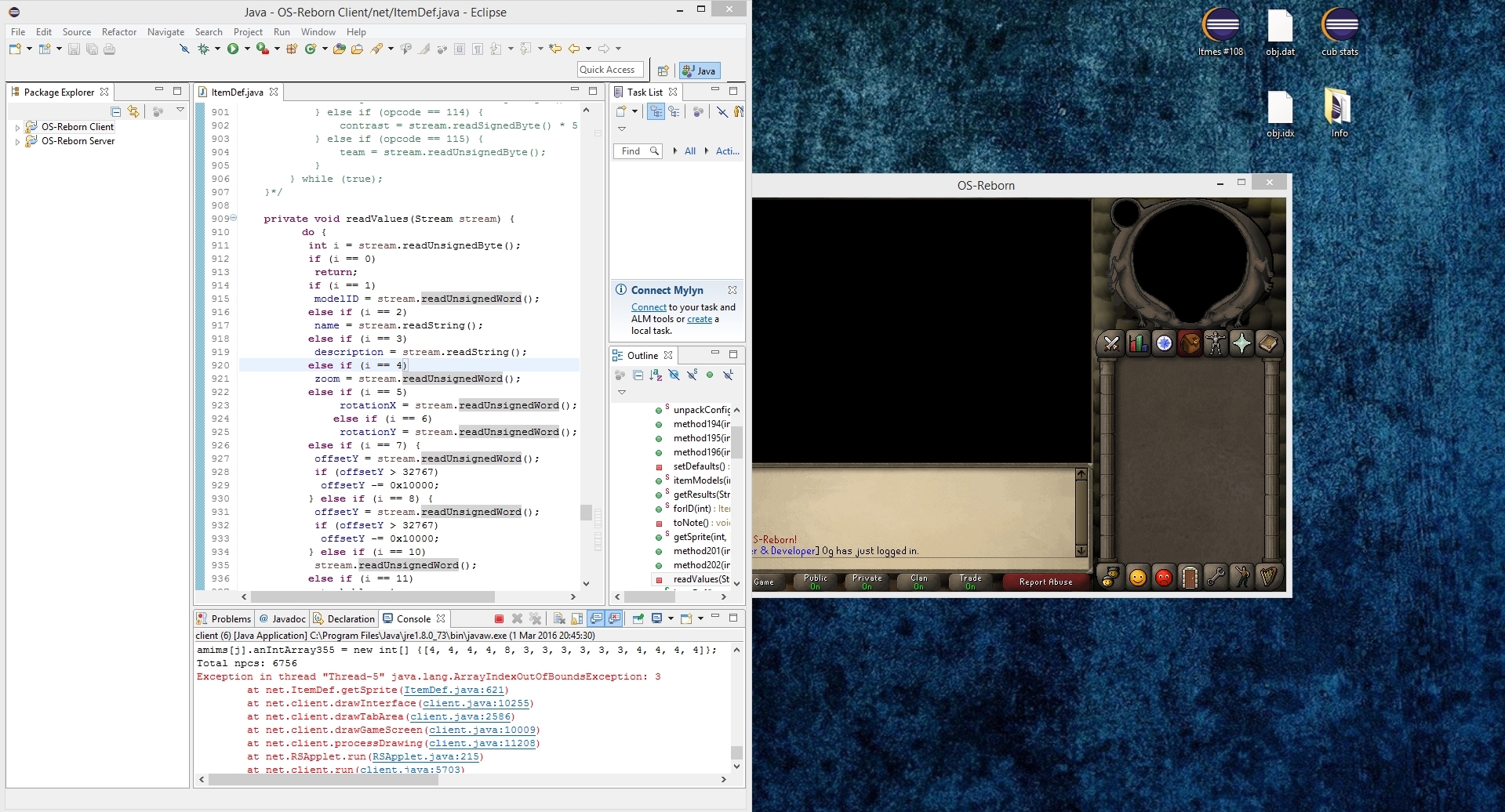Click the Last Edit Location arrow icon
The width and height of the screenshot is (1505, 812).
[x=555, y=49]
